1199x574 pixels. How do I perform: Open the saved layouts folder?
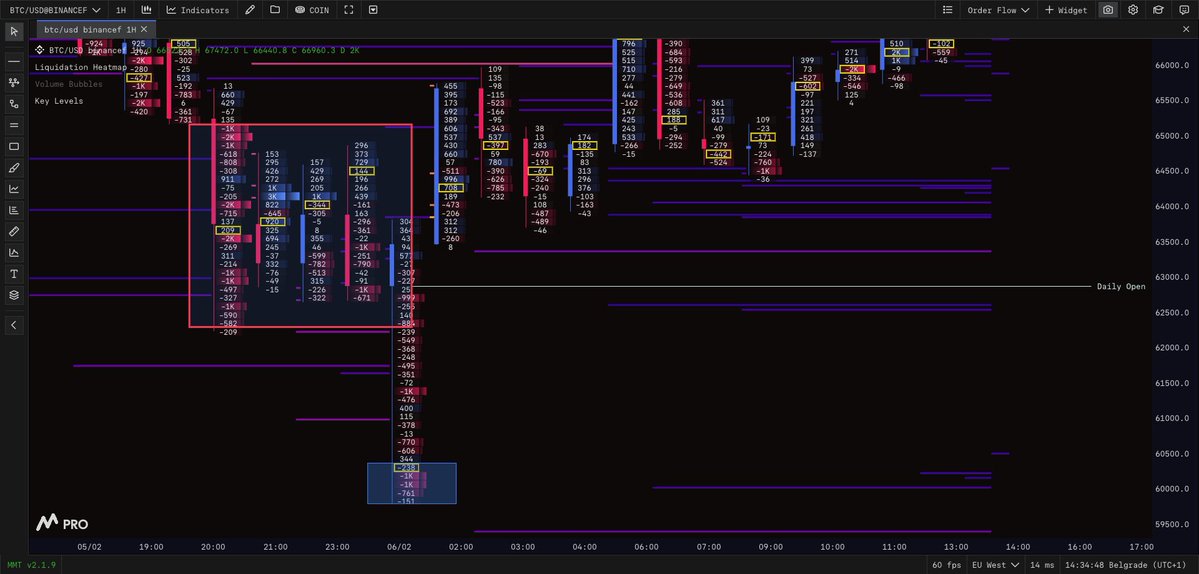click(x=275, y=10)
